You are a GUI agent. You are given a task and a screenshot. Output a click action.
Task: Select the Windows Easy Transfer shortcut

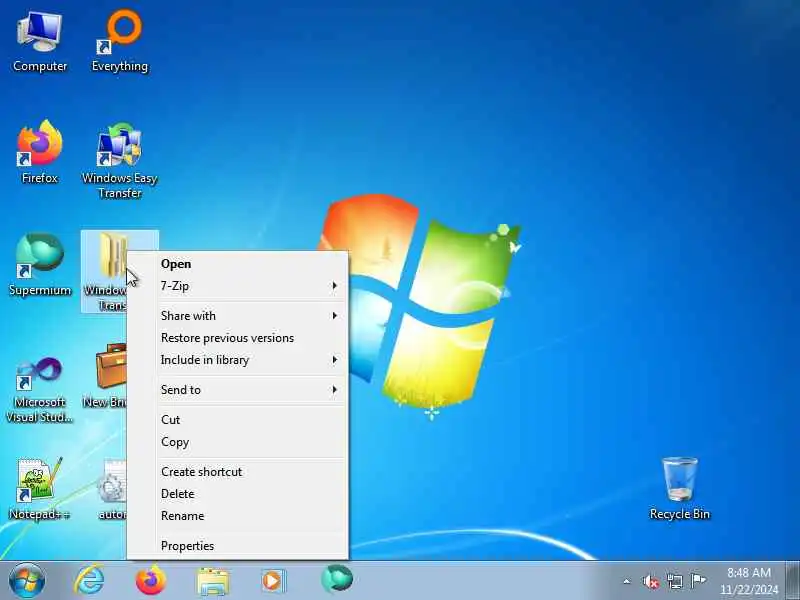click(120, 160)
